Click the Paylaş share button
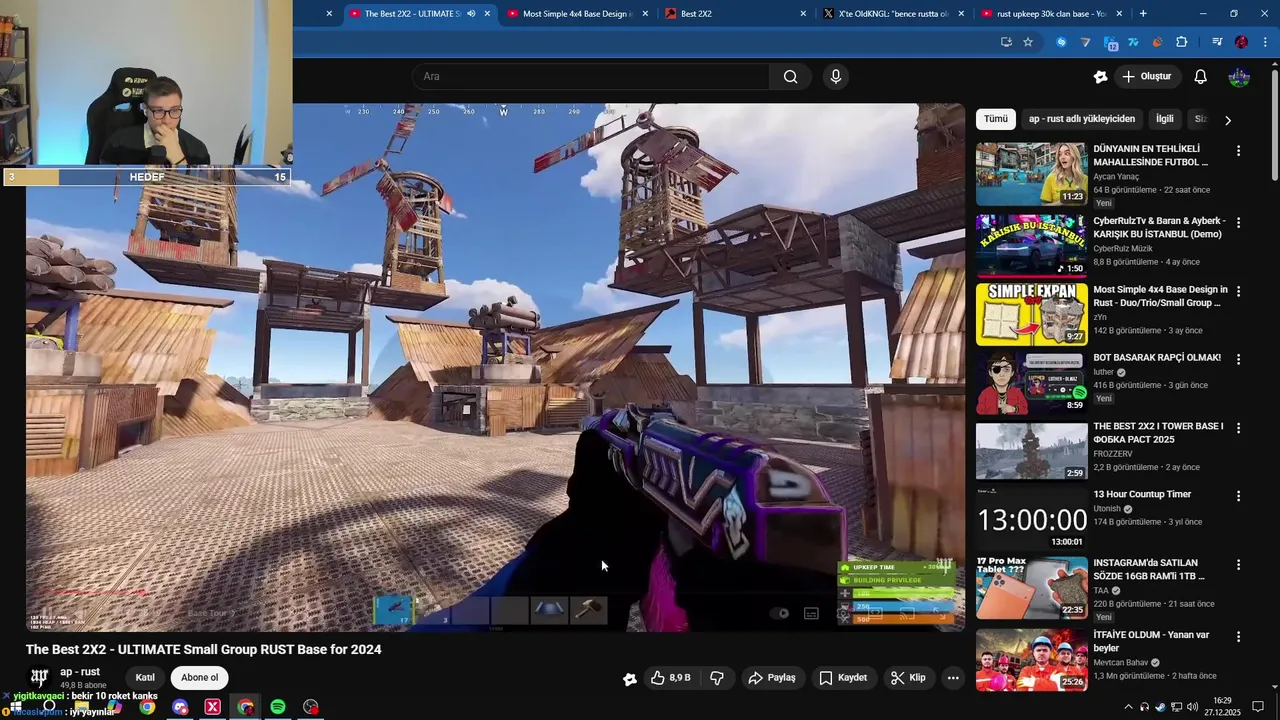Viewport: 1280px width, 720px height. pos(772,678)
